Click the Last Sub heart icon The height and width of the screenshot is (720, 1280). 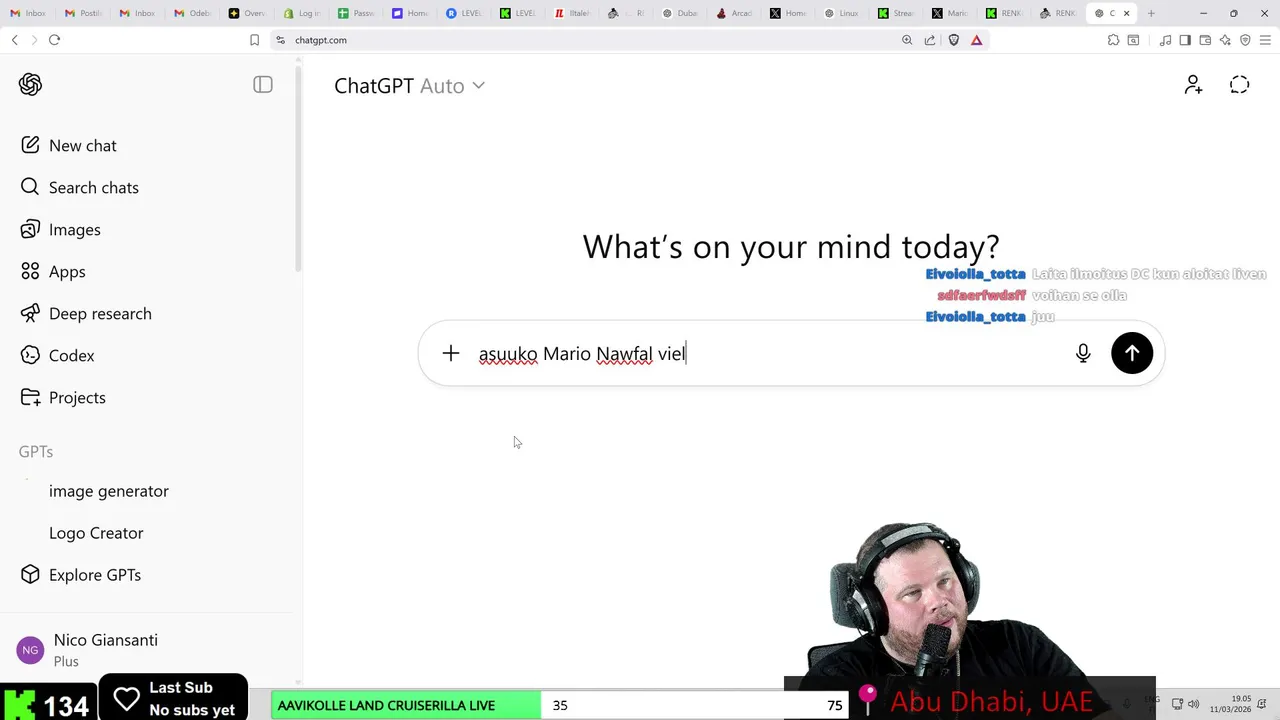tap(127, 699)
